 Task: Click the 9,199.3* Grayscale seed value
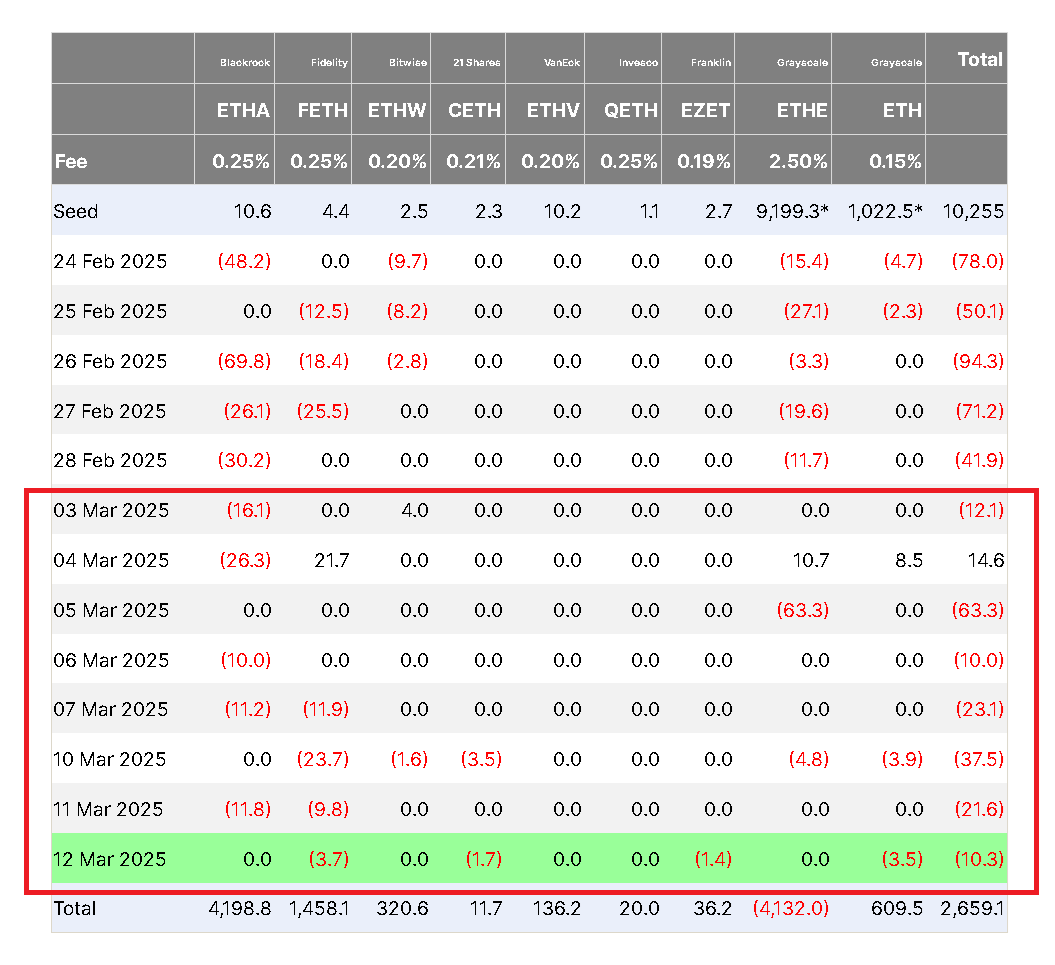793,211
